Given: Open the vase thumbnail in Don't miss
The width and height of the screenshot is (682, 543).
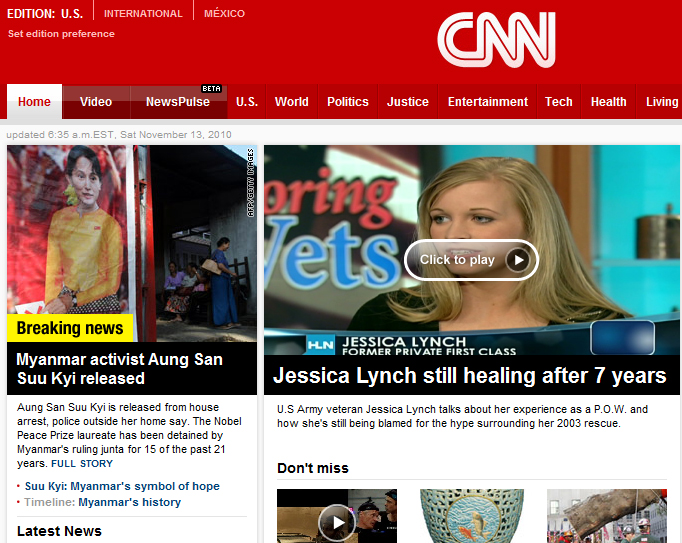Looking at the screenshot, I should coord(472,516).
